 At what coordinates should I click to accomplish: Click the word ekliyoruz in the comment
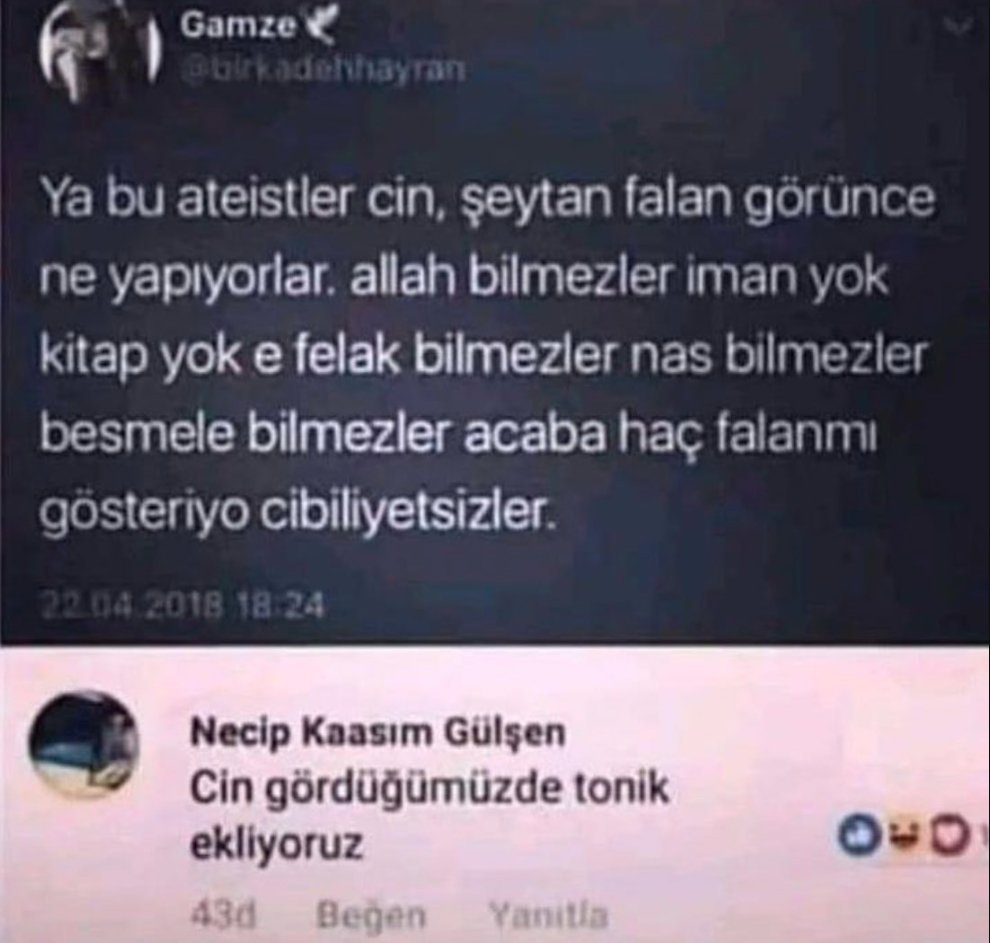[x=277, y=845]
